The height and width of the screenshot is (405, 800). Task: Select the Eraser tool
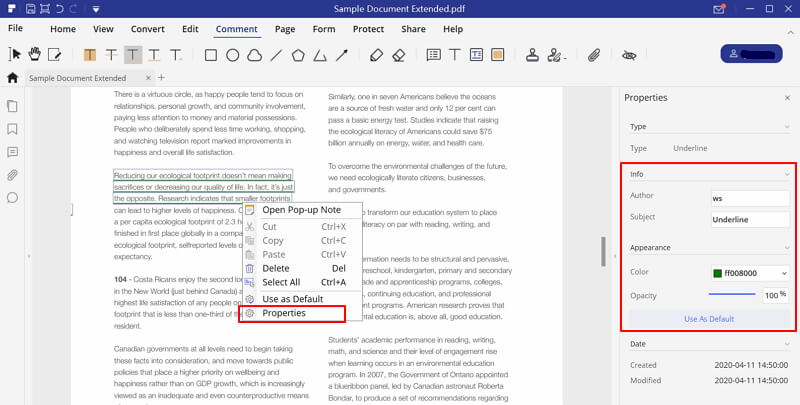(399, 55)
